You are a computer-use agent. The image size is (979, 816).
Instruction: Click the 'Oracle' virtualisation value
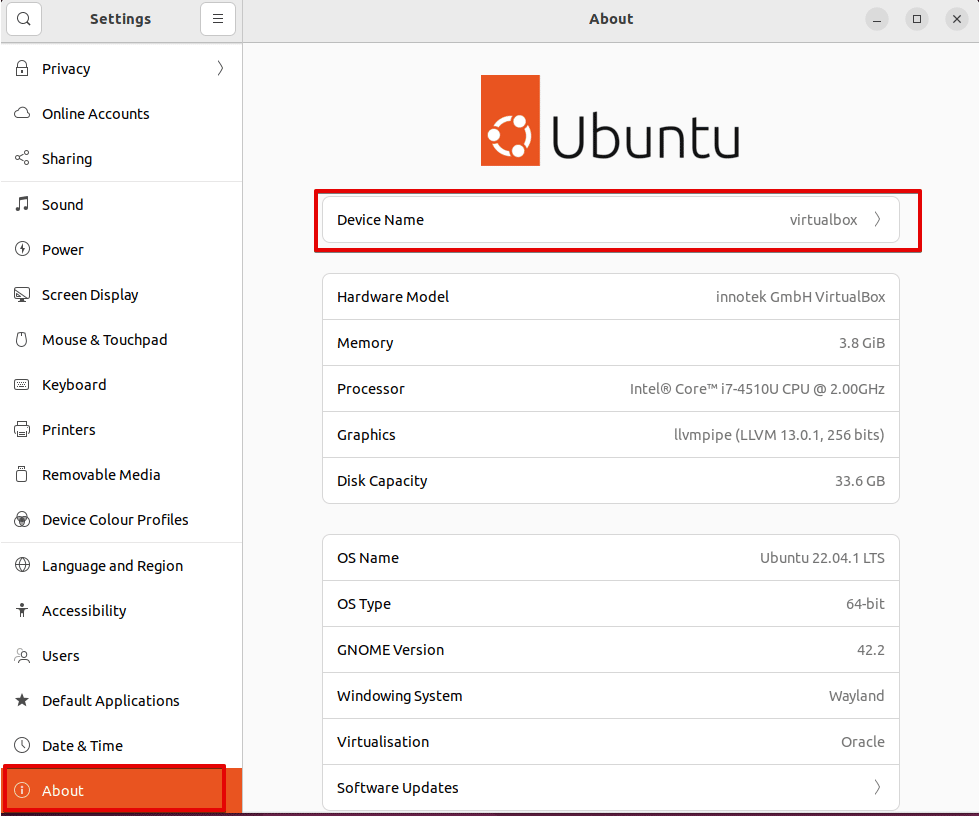tap(862, 742)
